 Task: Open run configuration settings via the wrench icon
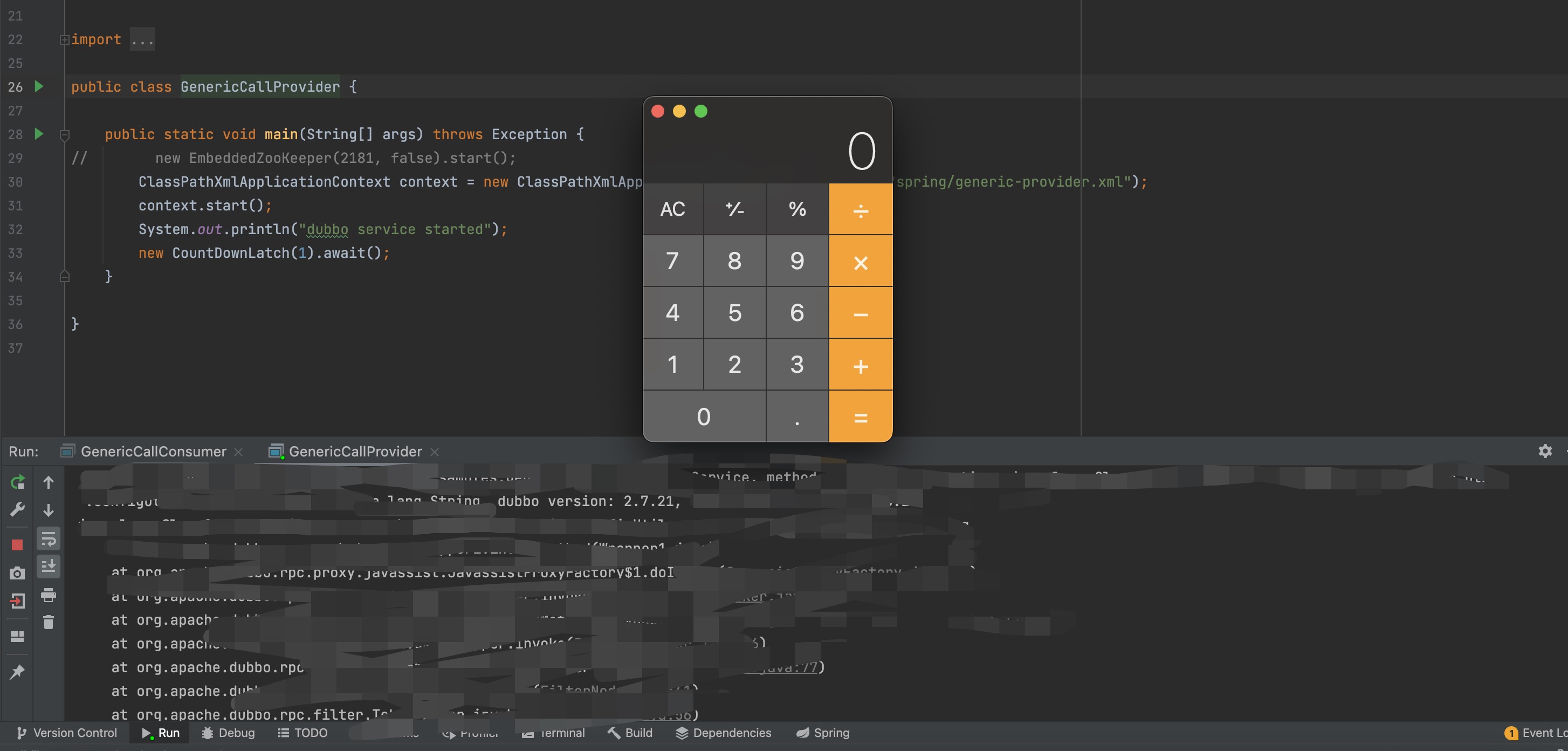click(18, 509)
